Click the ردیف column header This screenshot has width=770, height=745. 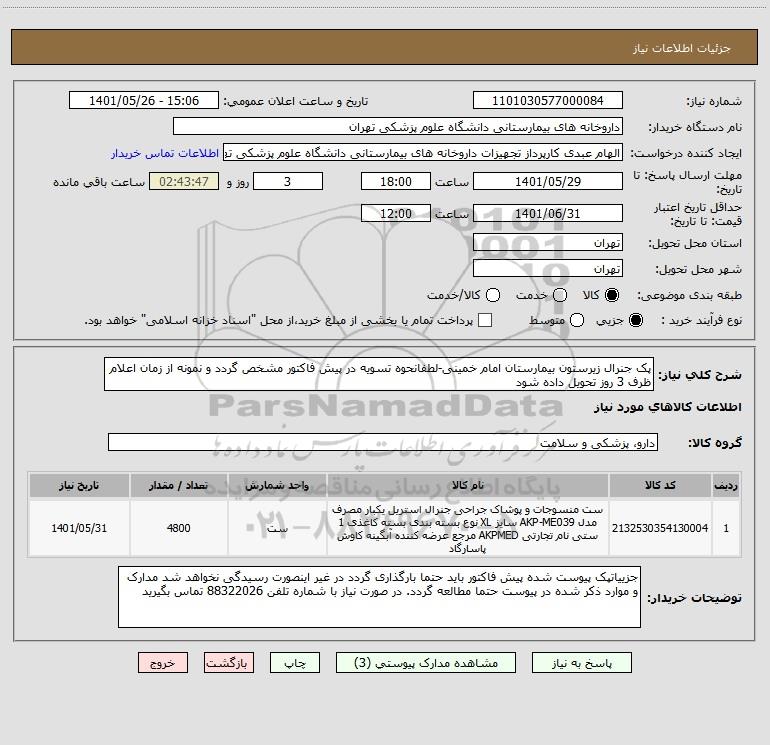[726, 485]
